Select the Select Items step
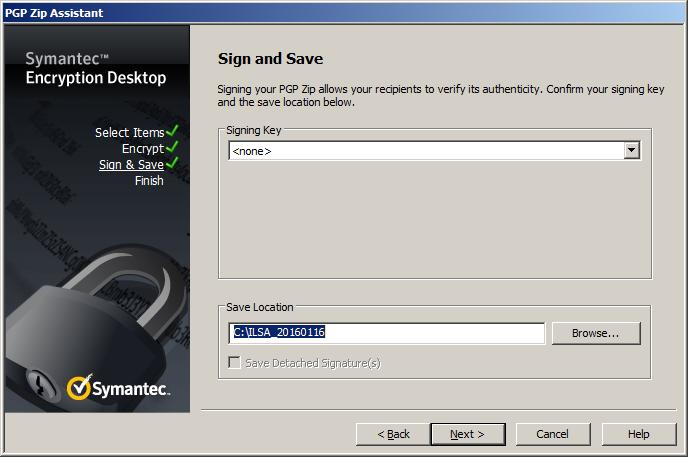688x457 pixels. click(129, 132)
